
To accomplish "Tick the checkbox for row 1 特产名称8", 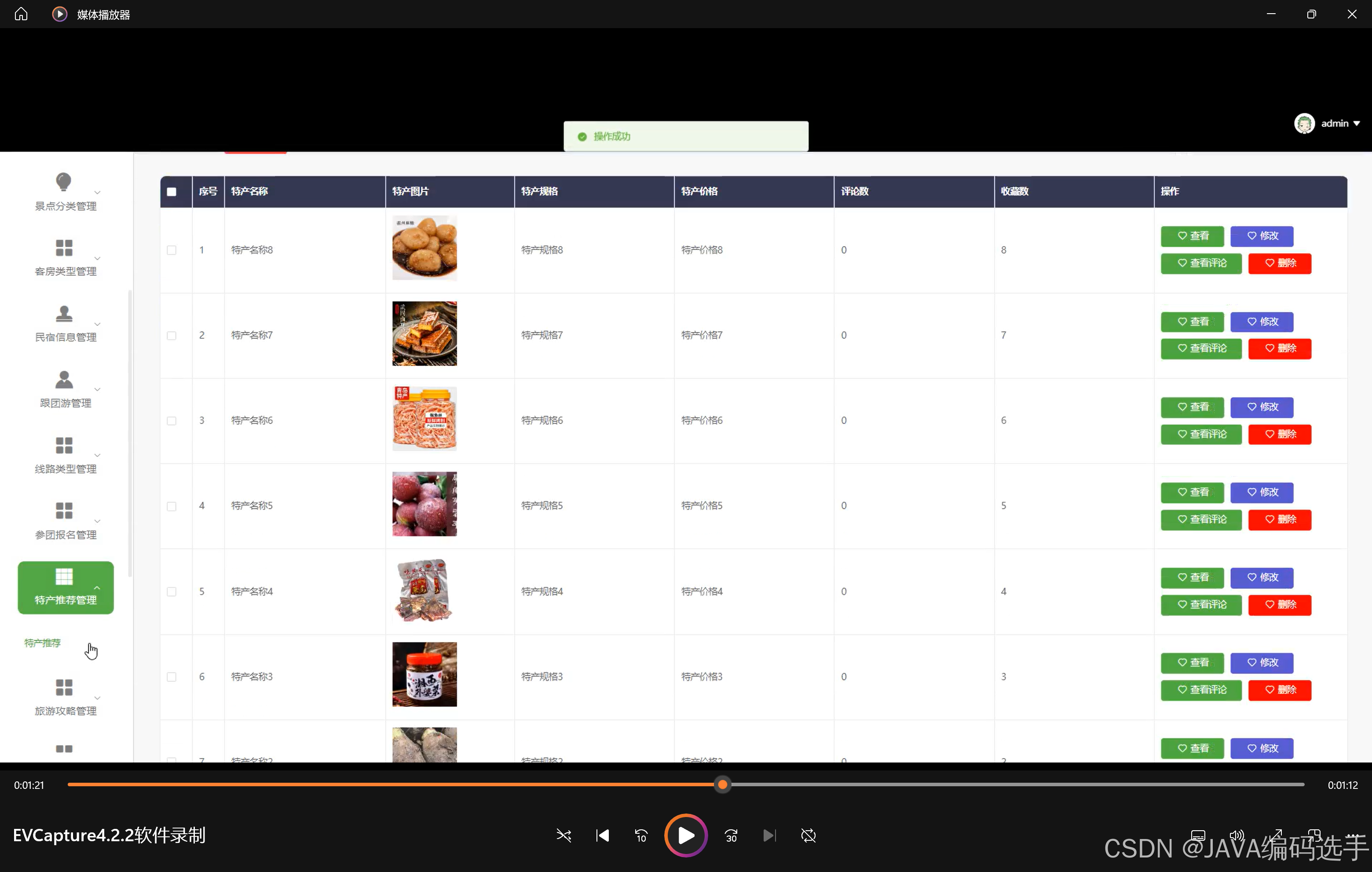I will click(172, 250).
